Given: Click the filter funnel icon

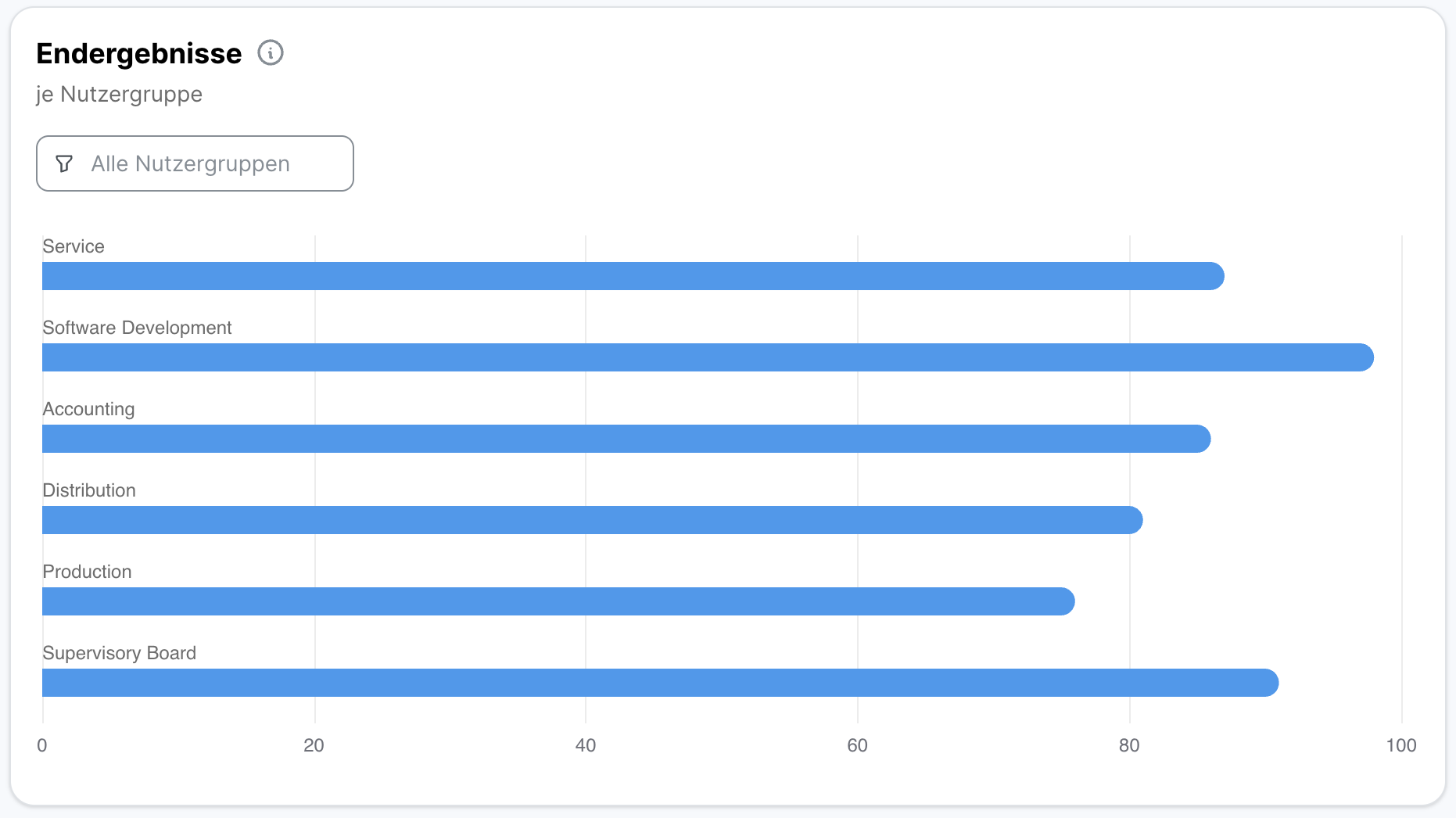Looking at the screenshot, I should [64, 163].
